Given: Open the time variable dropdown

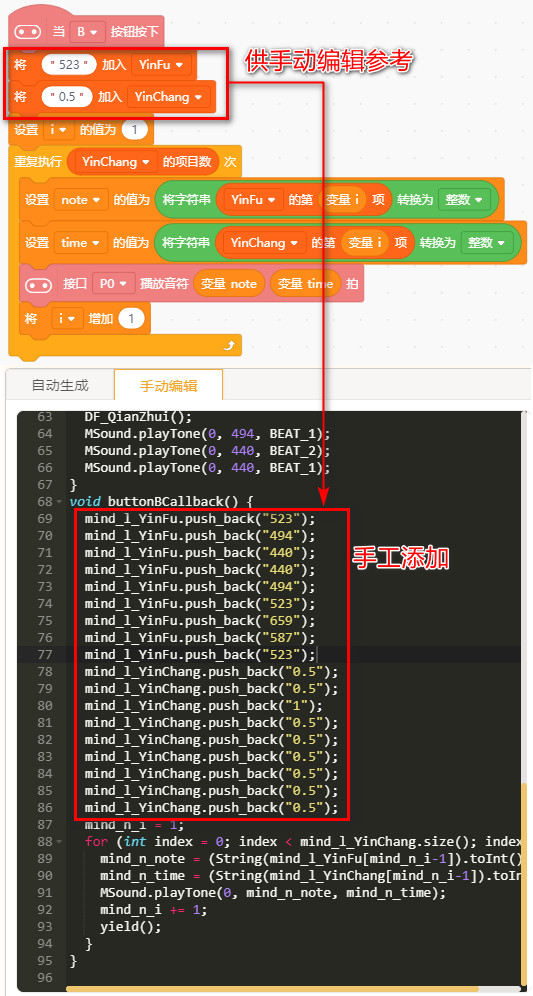Looking at the screenshot, I should click(81, 243).
